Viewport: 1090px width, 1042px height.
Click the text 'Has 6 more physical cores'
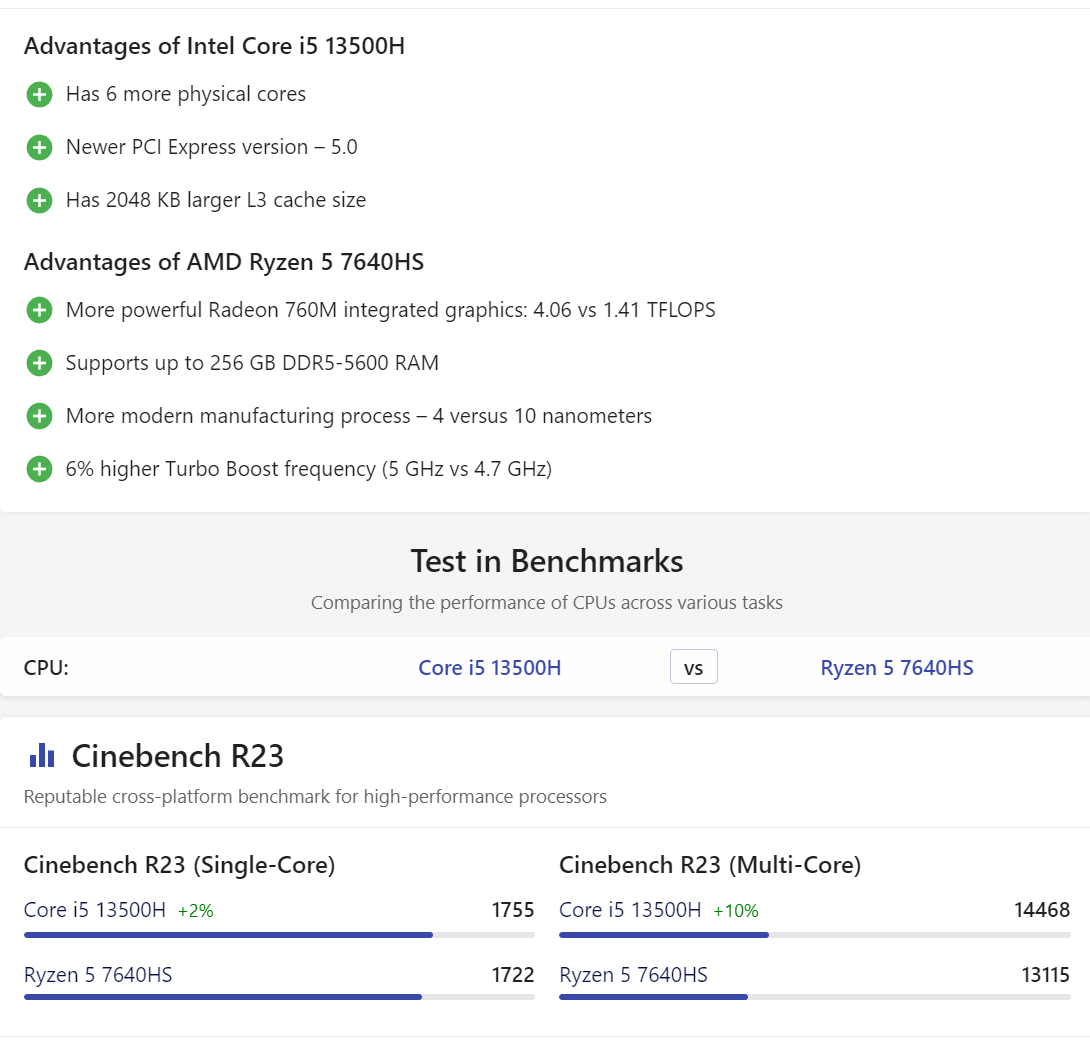click(186, 95)
